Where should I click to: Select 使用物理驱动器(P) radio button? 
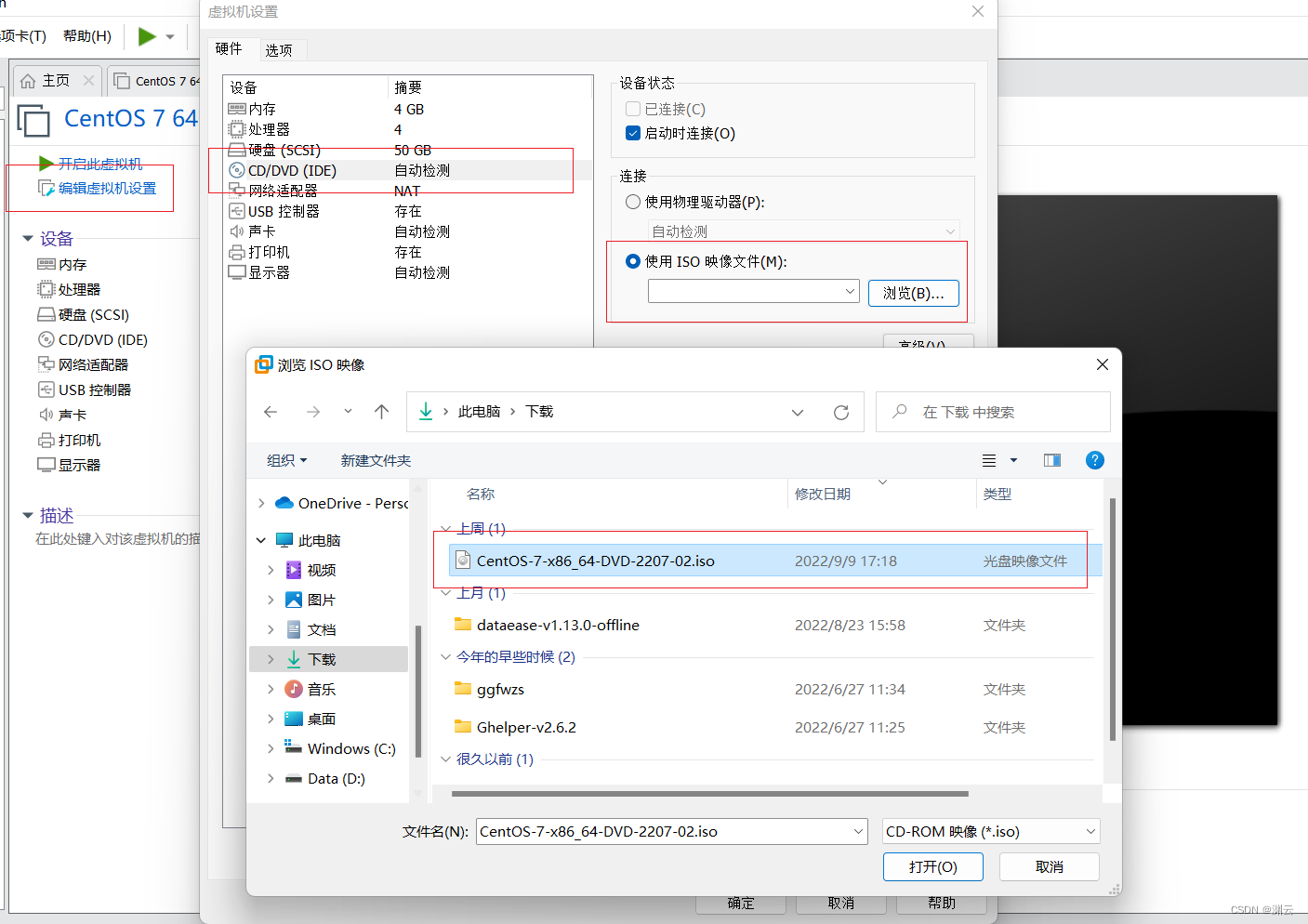[x=633, y=202]
